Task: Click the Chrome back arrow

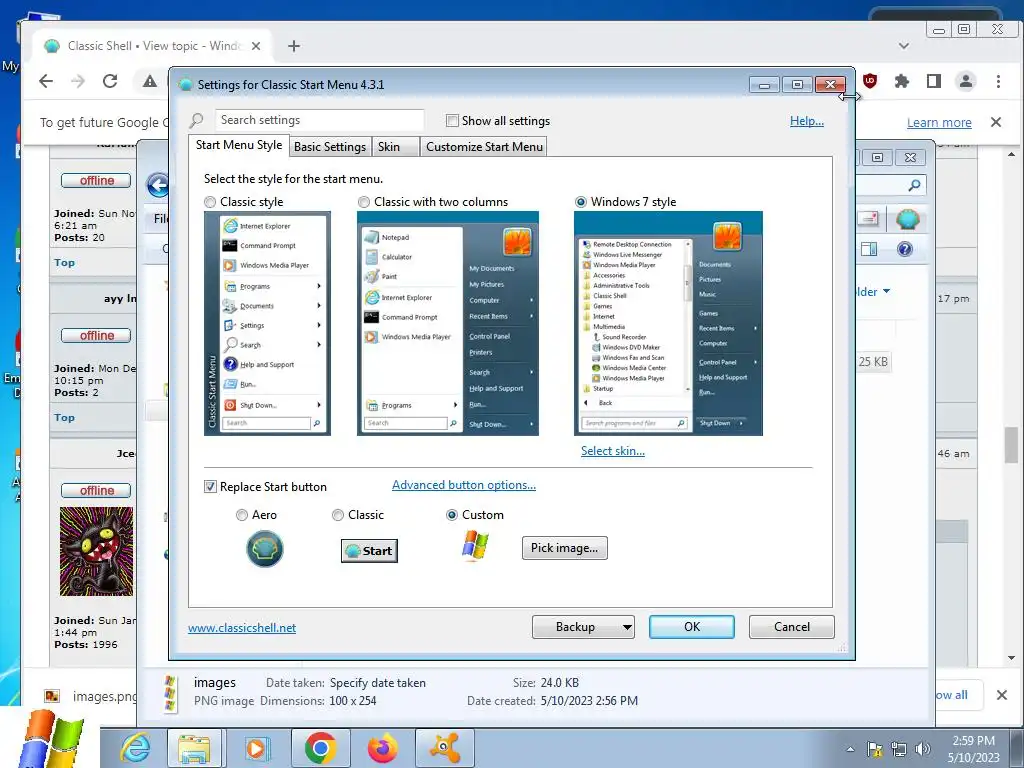Action: pyautogui.click(x=46, y=81)
